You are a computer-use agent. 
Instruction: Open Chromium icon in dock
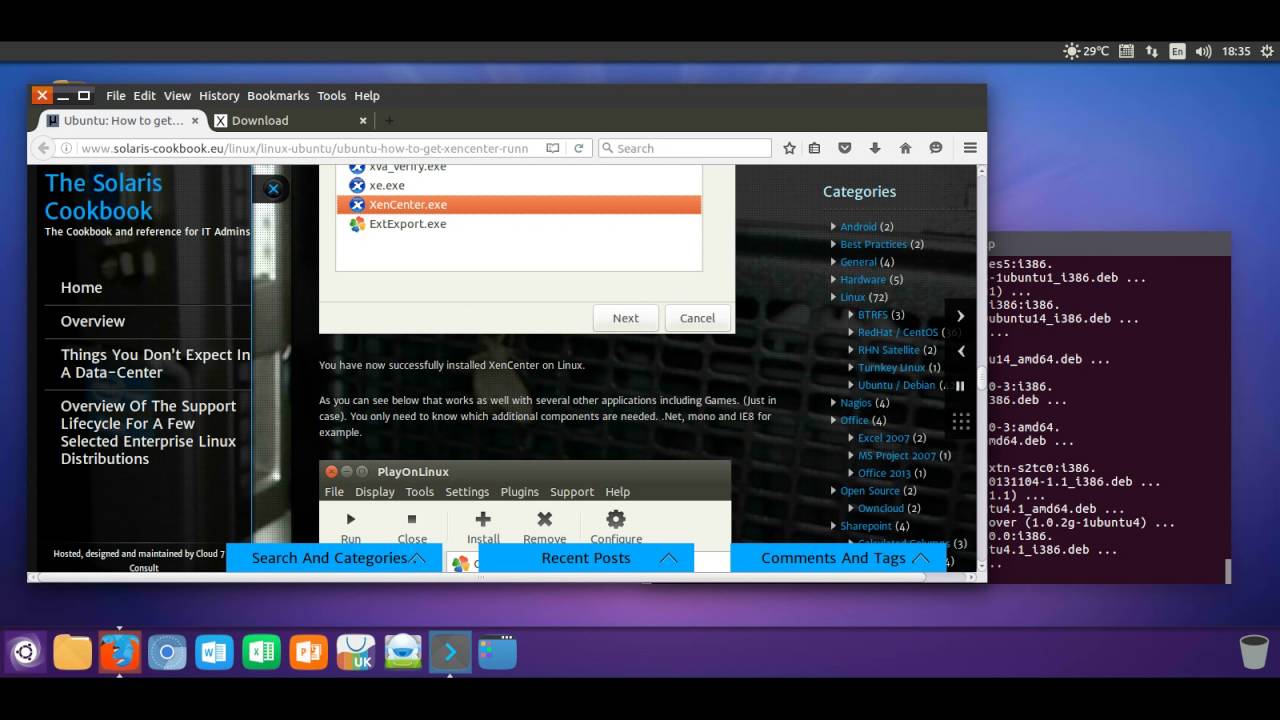coord(167,653)
